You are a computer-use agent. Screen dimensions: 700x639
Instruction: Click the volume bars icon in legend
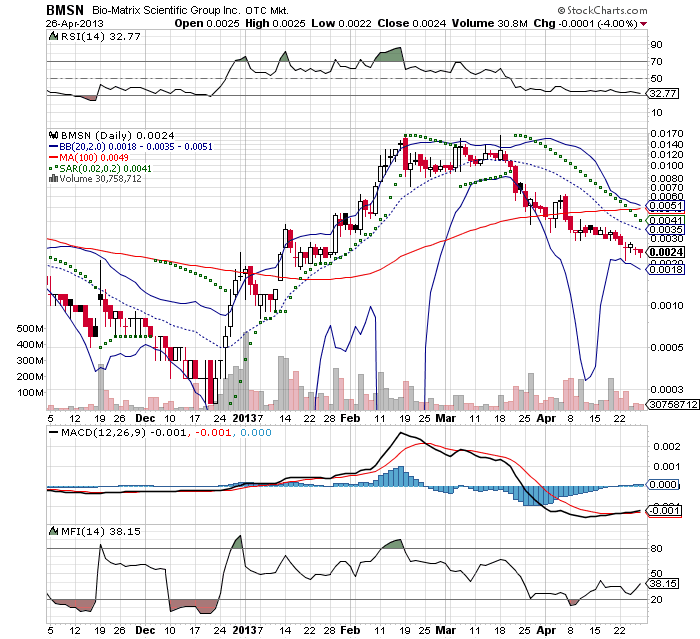point(53,179)
